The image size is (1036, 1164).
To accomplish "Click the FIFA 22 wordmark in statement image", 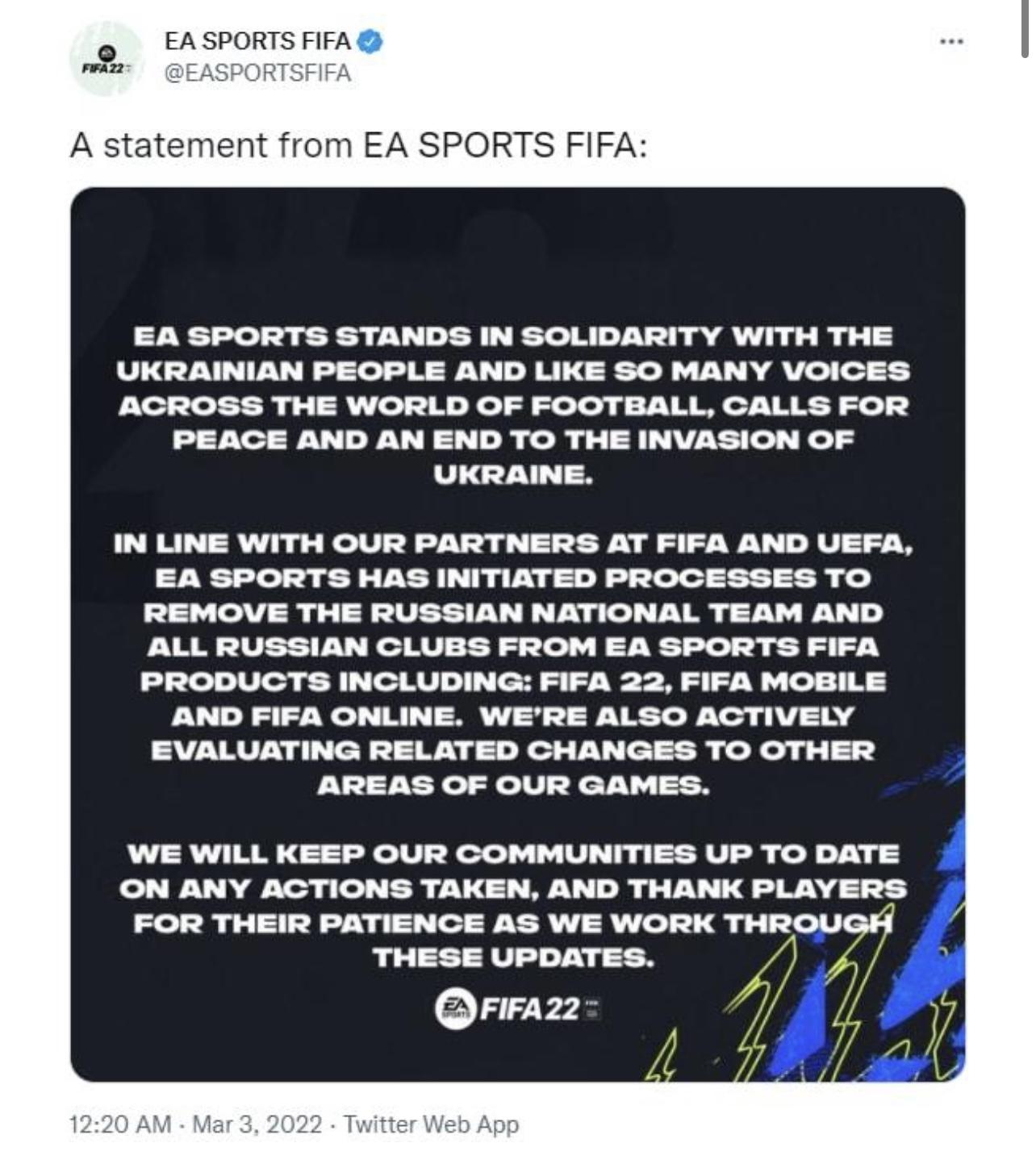I will (x=531, y=1009).
